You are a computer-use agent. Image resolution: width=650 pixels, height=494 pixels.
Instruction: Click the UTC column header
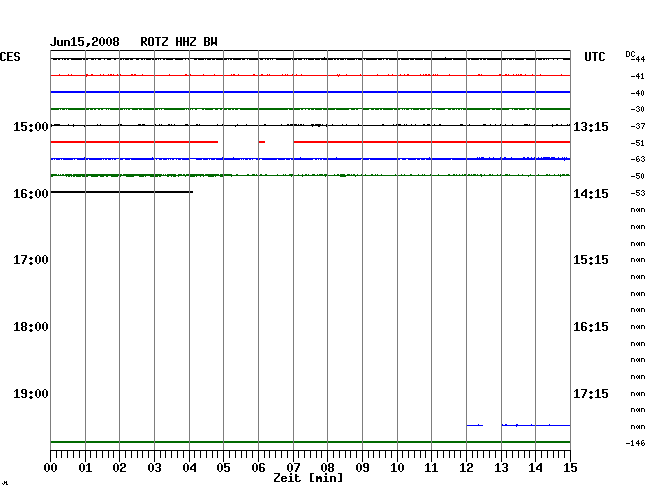594,57
